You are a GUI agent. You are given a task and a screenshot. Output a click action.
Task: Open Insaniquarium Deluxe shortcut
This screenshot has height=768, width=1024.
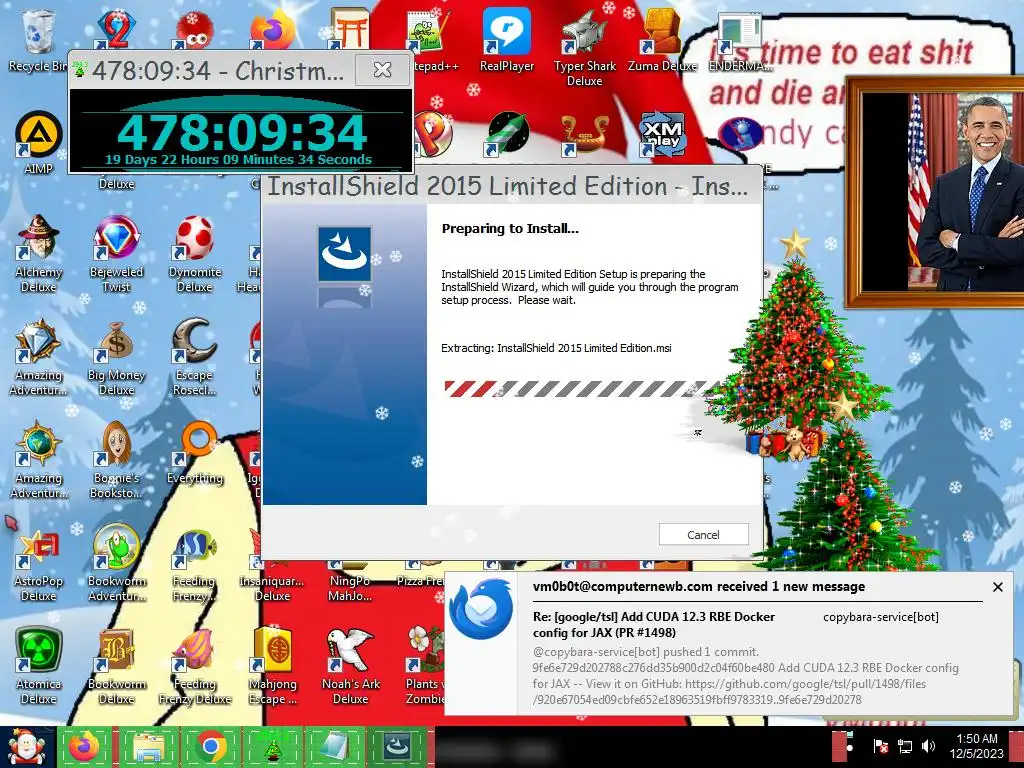[x=272, y=580]
